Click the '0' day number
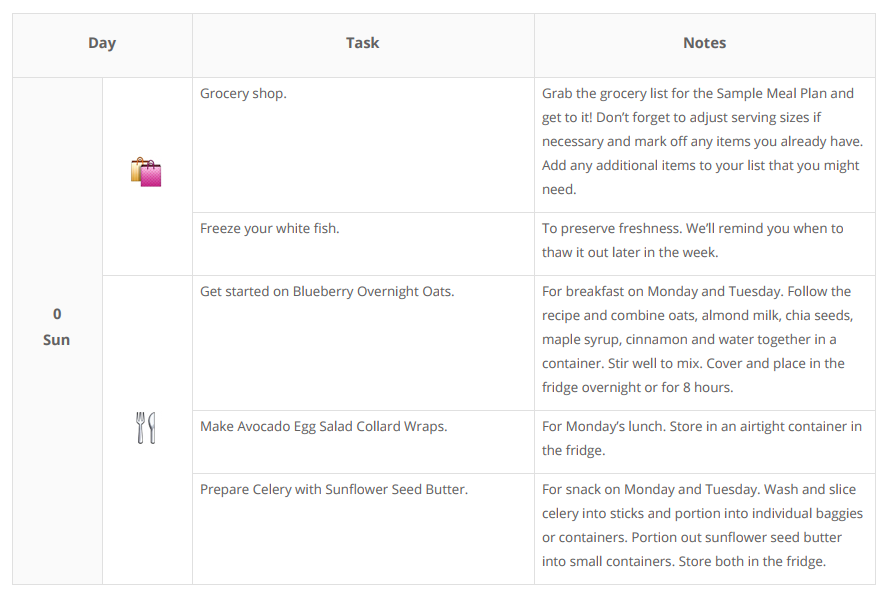 (57, 314)
